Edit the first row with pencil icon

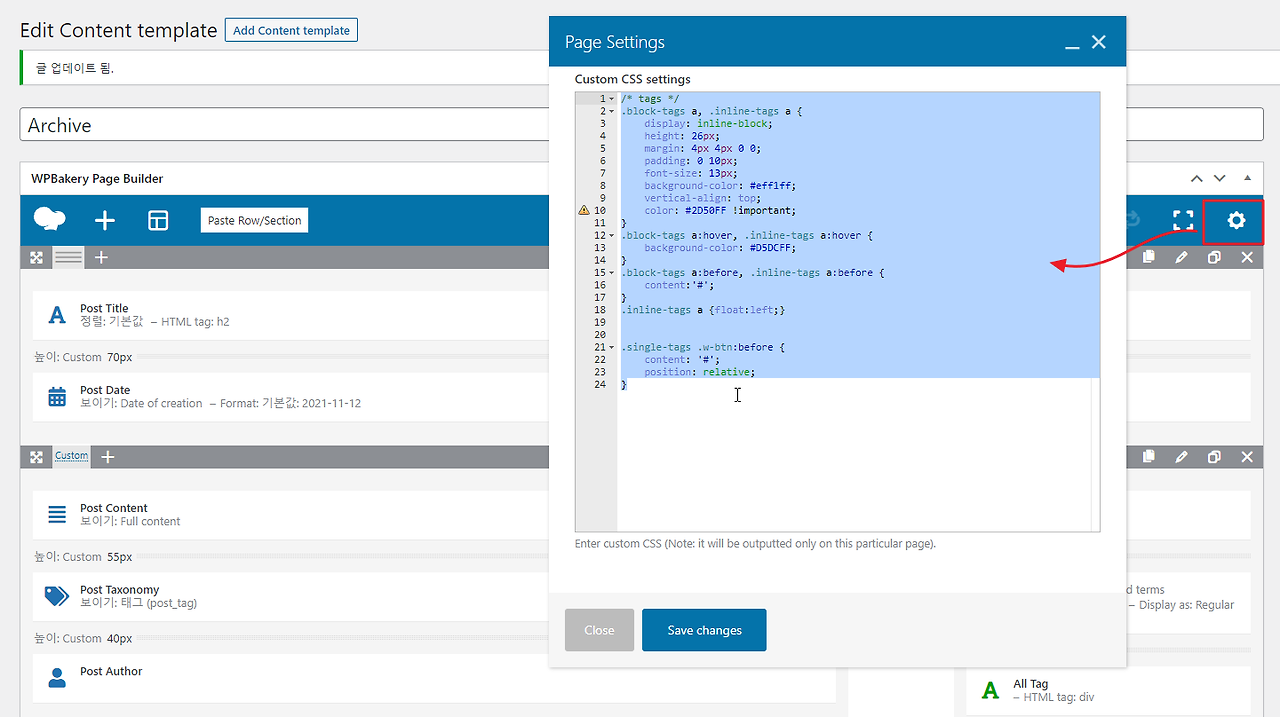point(1181,258)
